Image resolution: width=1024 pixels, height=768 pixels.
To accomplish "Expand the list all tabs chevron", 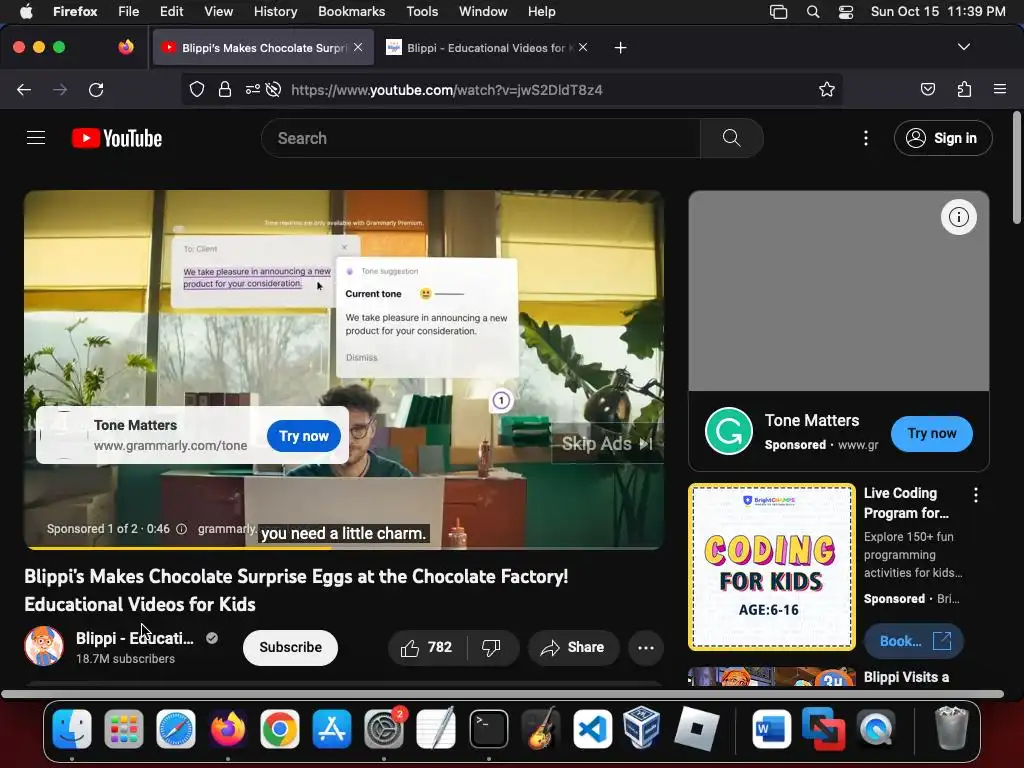I will pyautogui.click(x=963, y=47).
